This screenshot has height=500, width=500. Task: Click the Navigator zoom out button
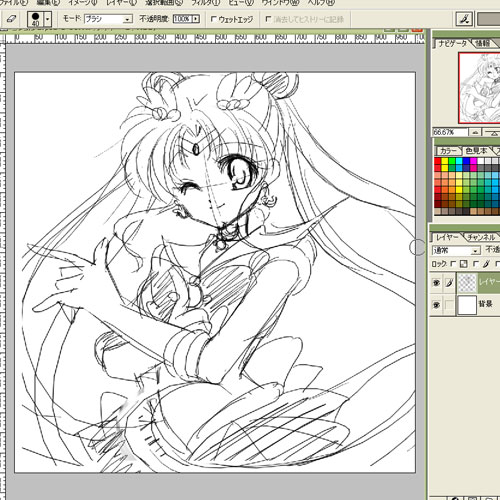click(x=476, y=132)
